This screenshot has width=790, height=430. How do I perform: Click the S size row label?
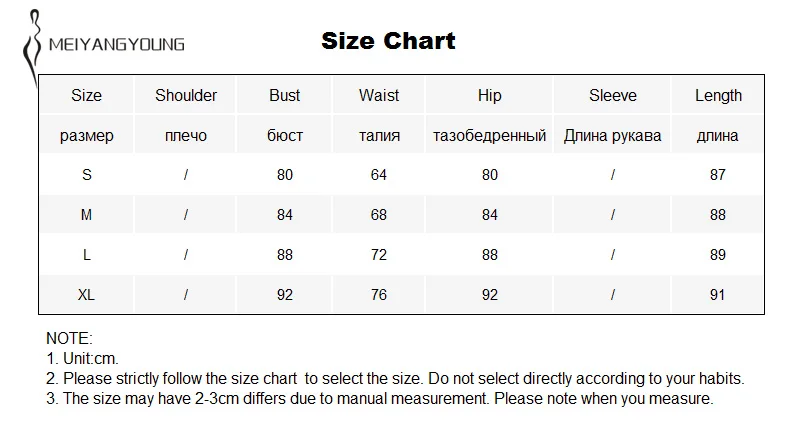[87, 175]
